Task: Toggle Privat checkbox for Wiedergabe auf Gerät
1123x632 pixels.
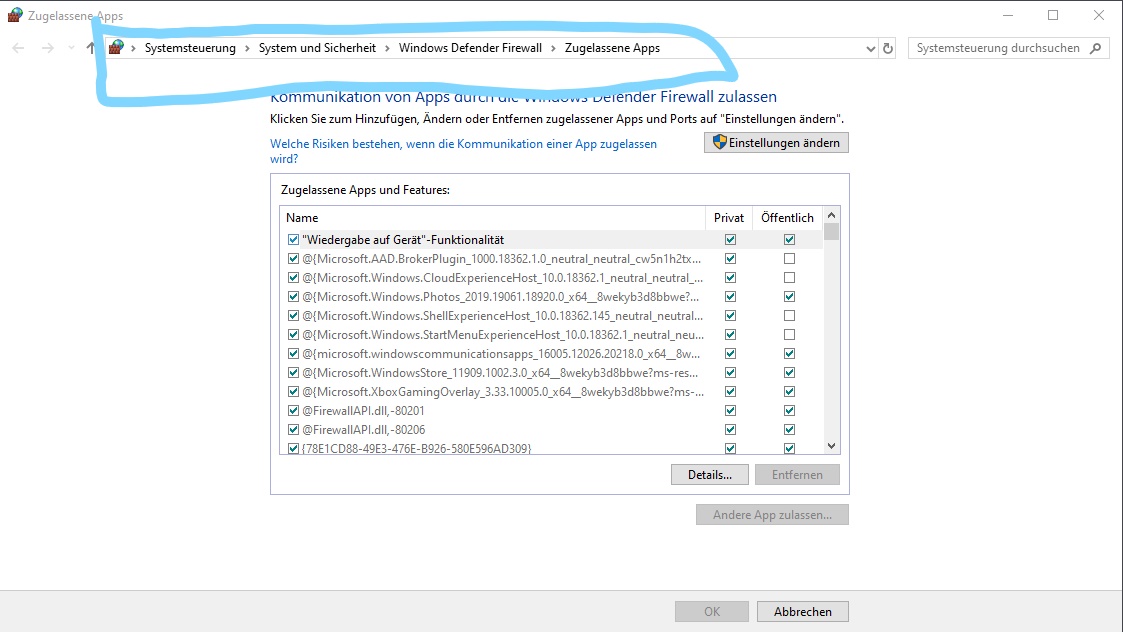Action: tap(731, 239)
